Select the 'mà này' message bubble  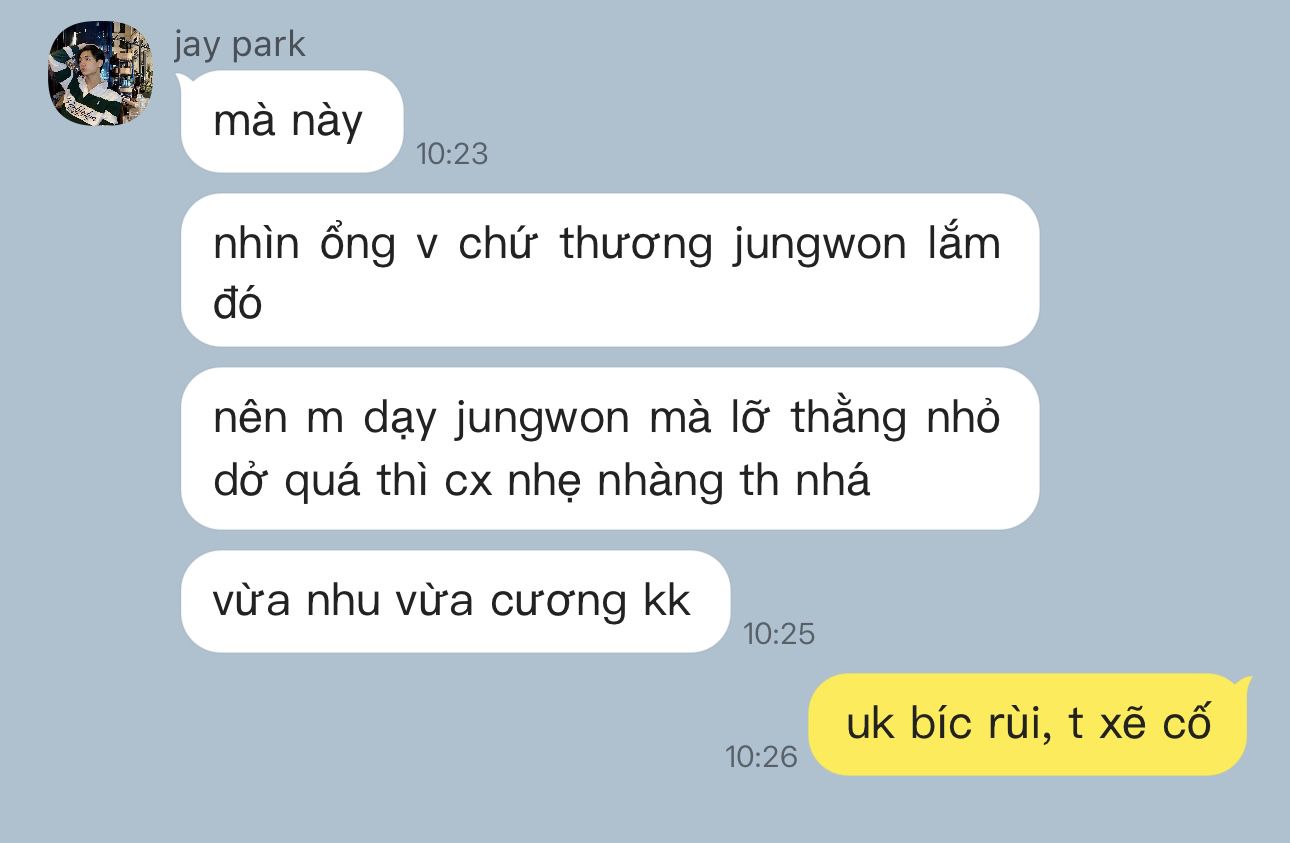click(x=292, y=122)
